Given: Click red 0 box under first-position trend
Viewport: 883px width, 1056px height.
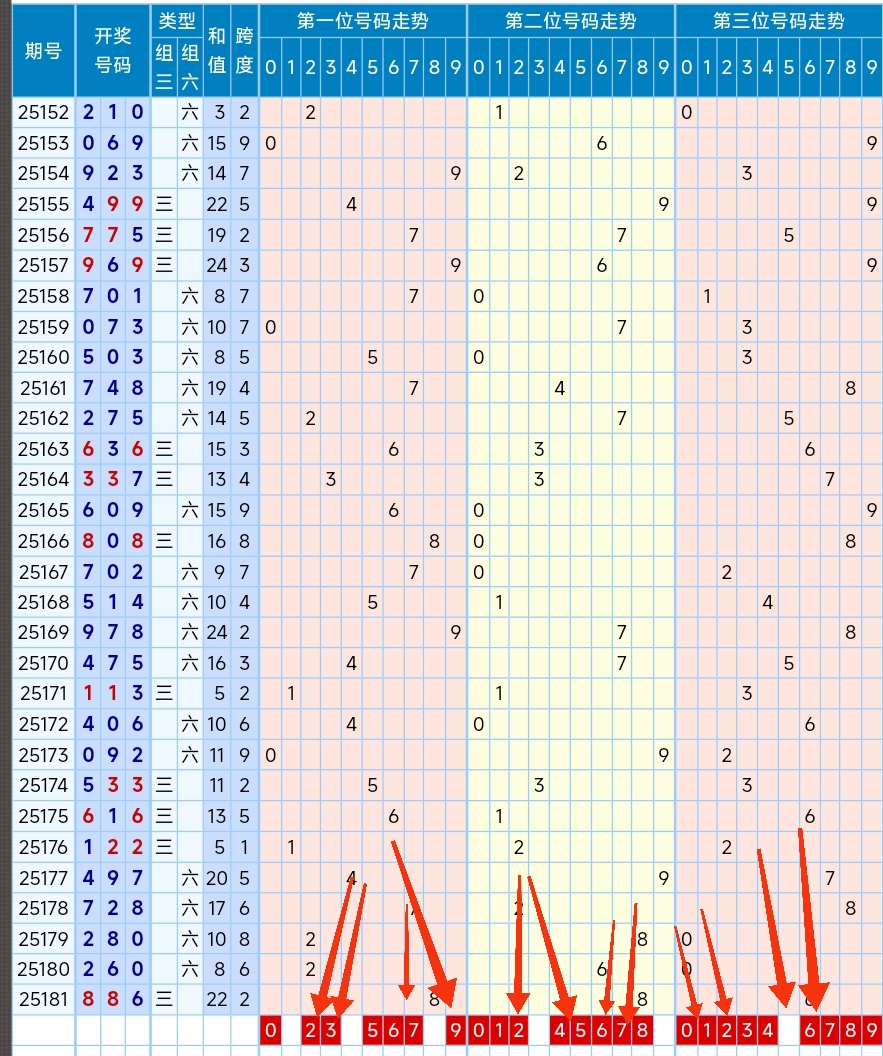Looking at the screenshot, I should coord(270,1030).
